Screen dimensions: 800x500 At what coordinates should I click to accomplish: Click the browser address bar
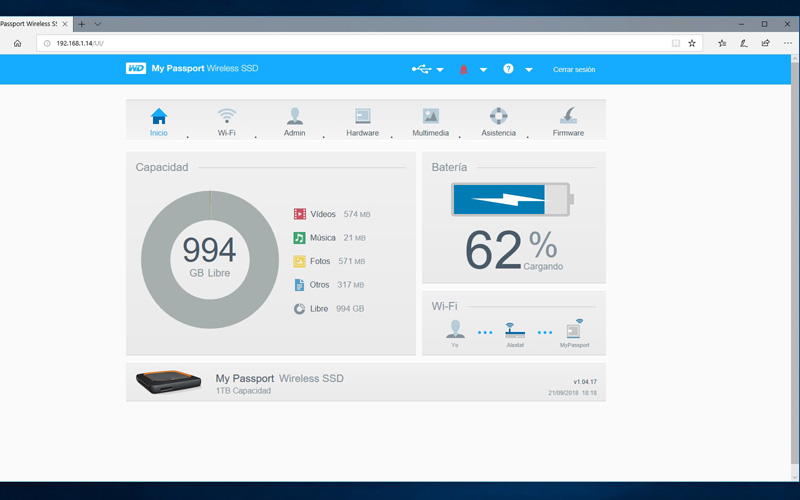(369, 43)
